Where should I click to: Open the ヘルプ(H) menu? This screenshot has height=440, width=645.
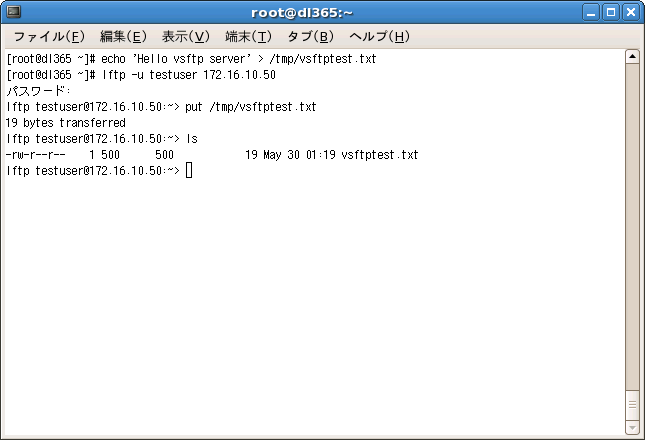[379, 36]
